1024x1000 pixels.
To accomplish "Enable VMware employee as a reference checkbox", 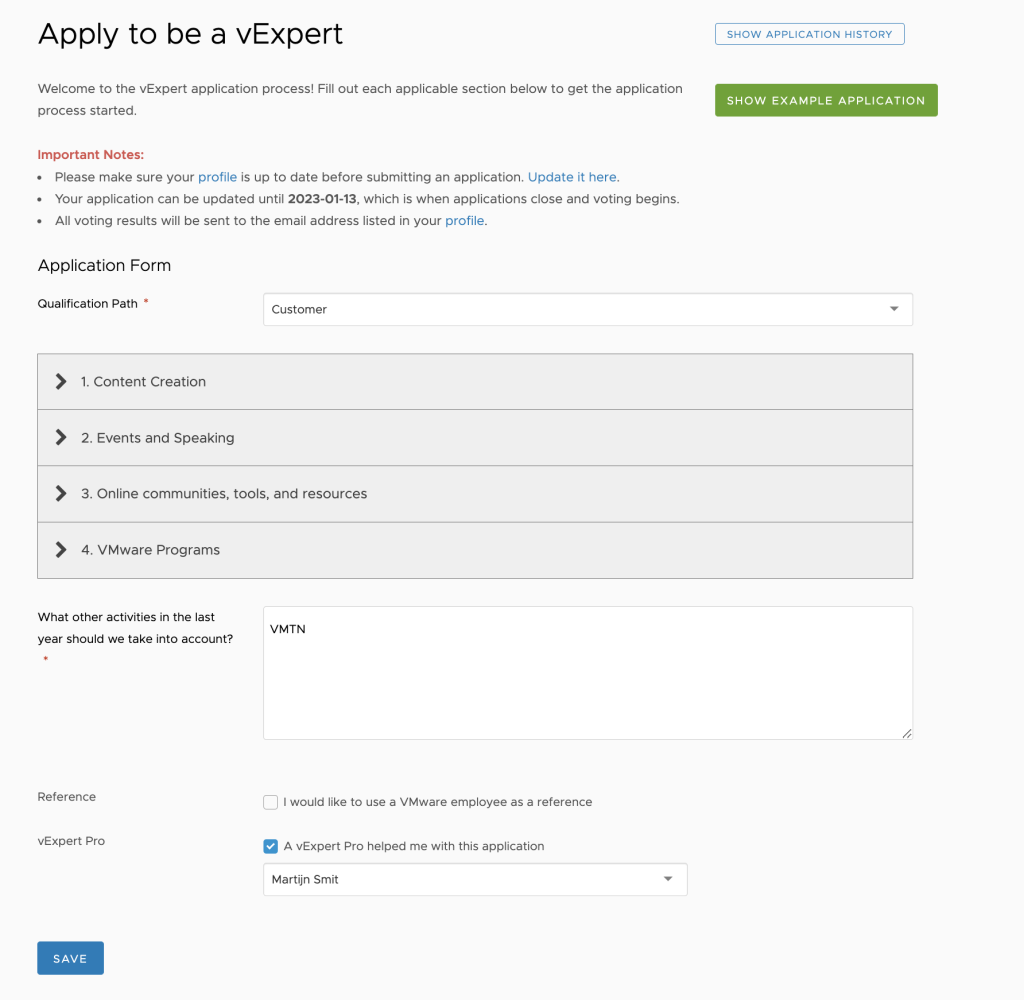I will tap(271, 802).
